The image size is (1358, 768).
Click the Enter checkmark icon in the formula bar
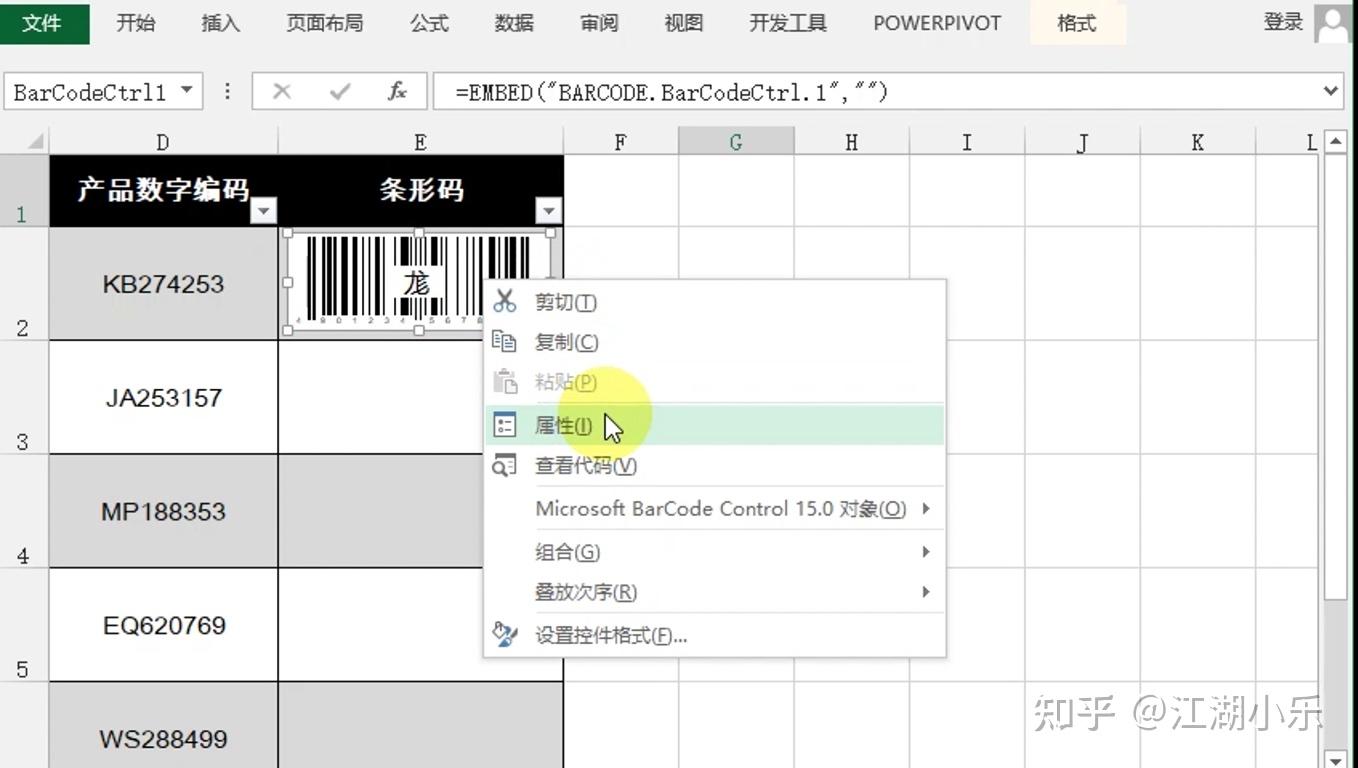click(x=339, y=91)
